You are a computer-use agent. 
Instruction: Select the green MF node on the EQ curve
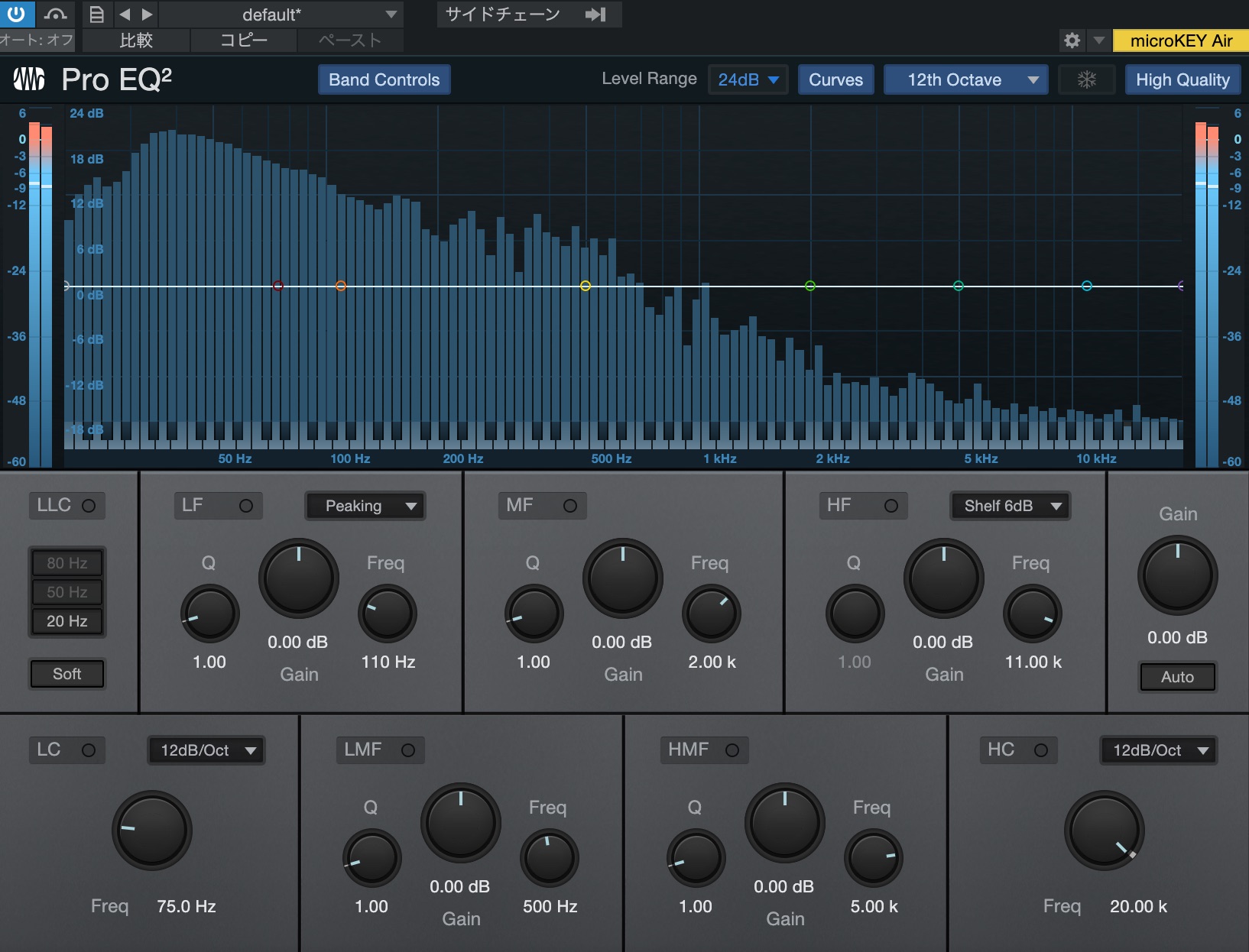click(810, 286)
